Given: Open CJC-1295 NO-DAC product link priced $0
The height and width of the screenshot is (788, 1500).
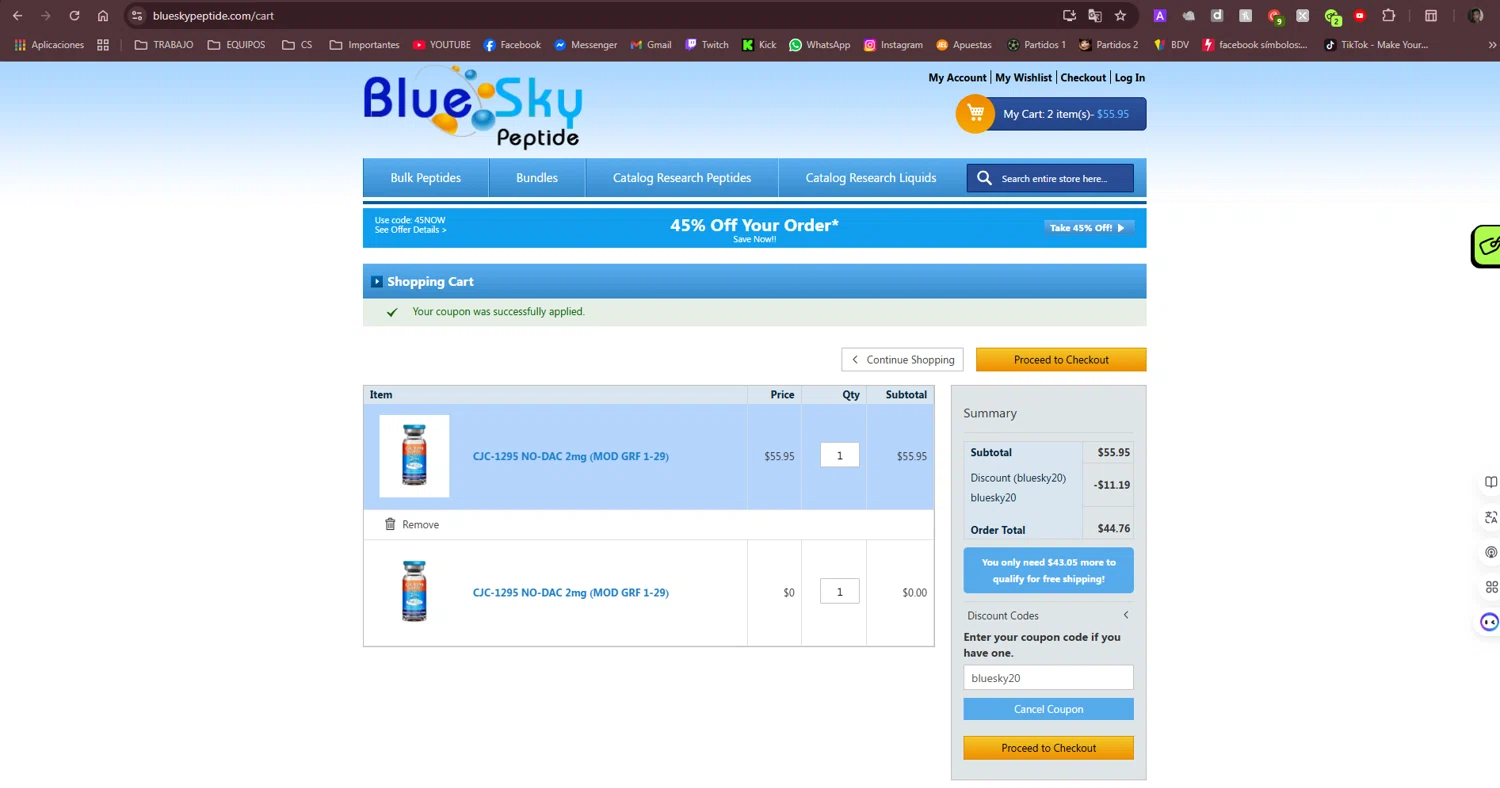Looking at the screenshot, I should tap(570, 592).
